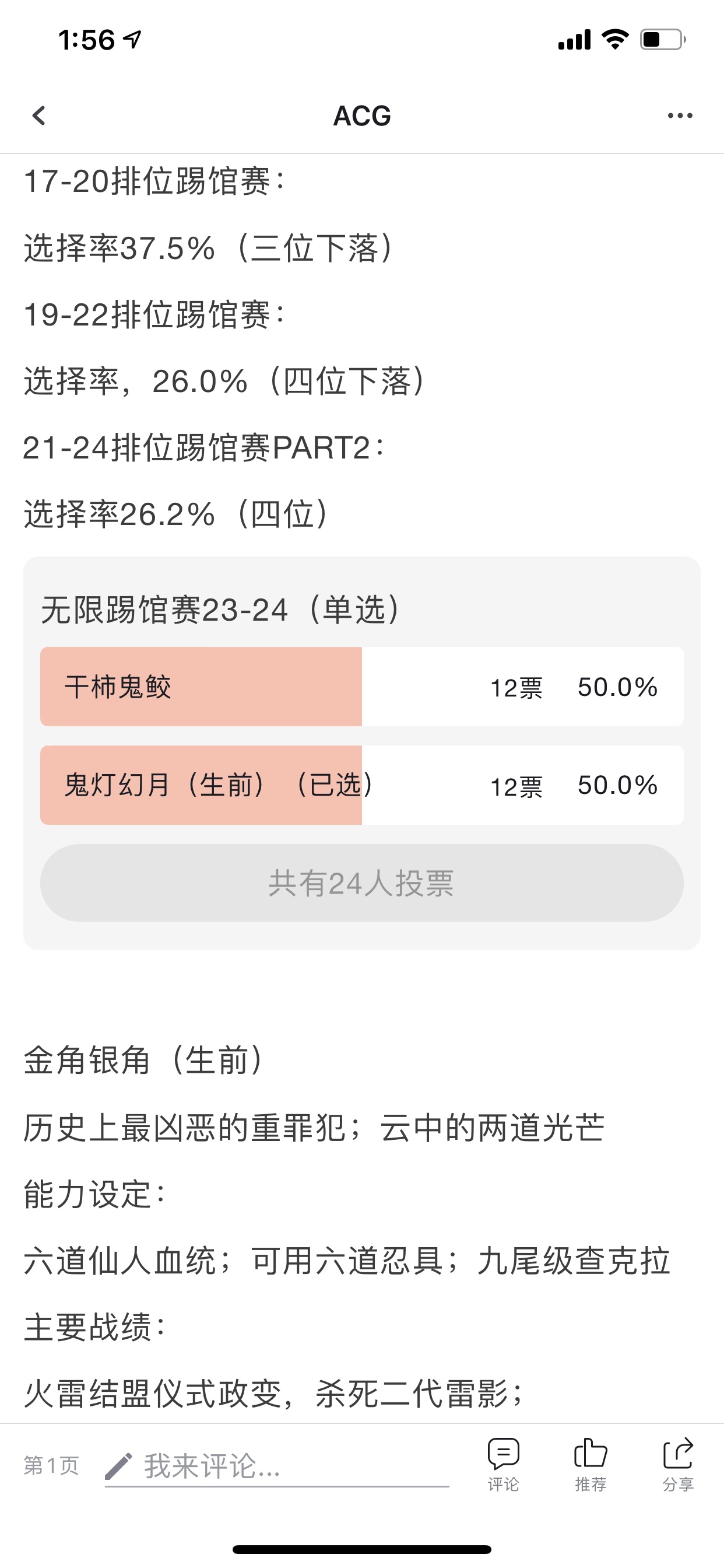Open the three-dot more options menu

[680, 116]
